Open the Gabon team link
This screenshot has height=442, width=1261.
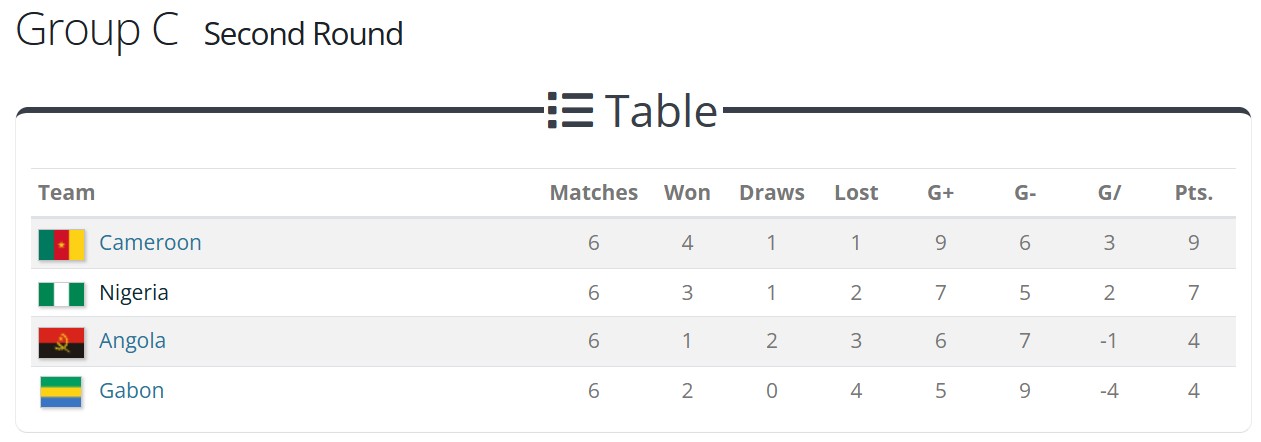(131, 391)
